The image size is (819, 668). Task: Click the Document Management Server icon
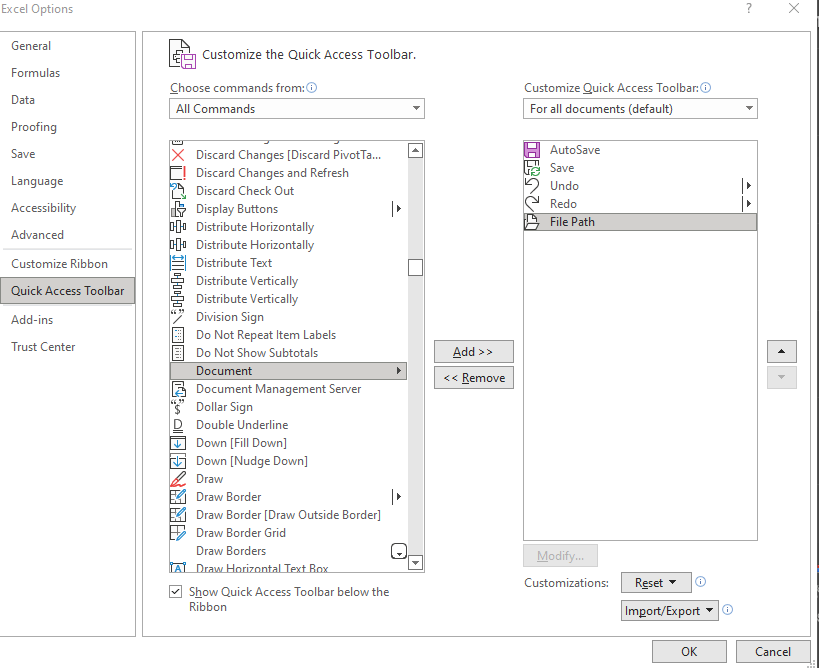click(x=178, y=389)
